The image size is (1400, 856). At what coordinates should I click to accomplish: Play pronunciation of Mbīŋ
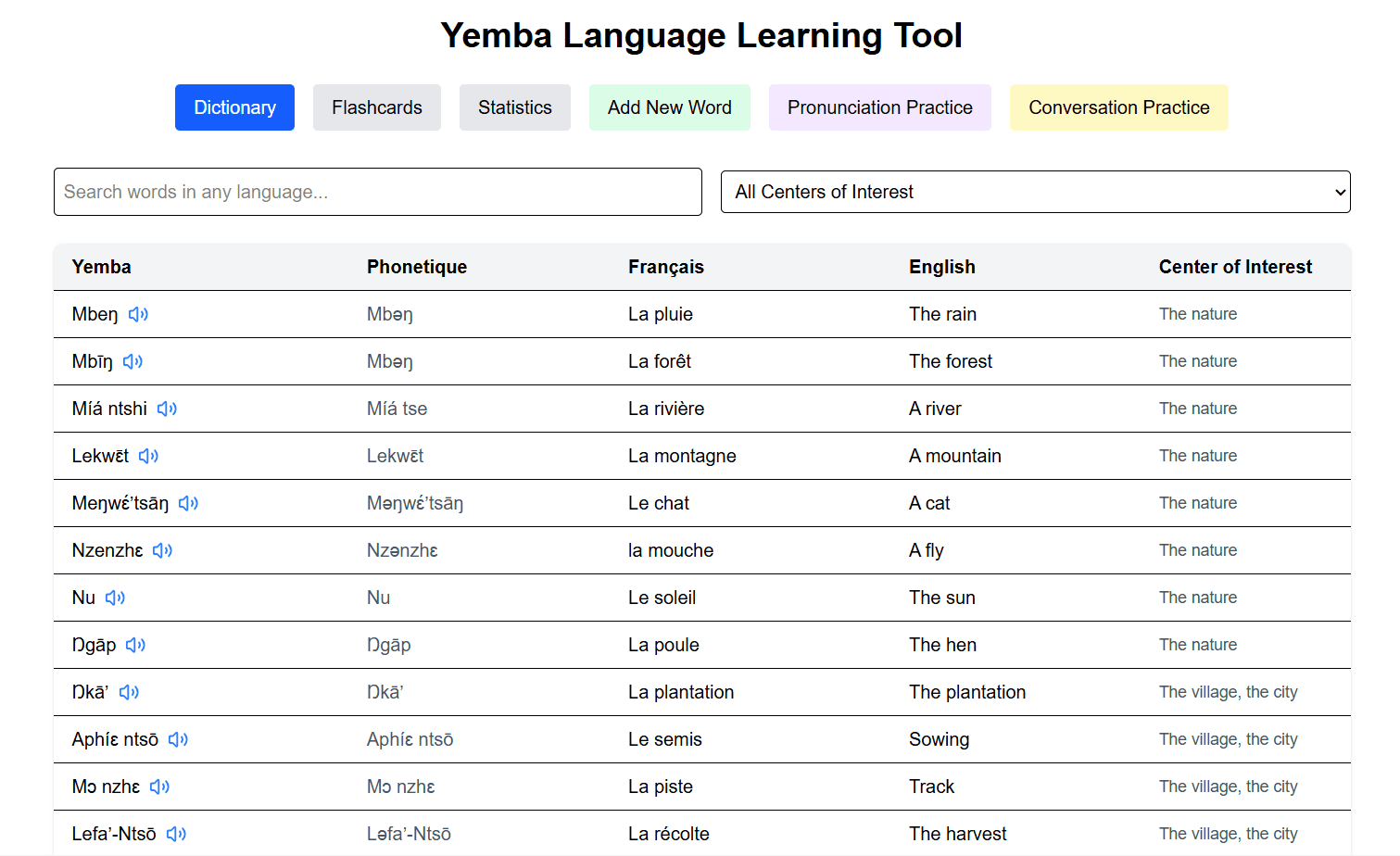(132, 361)
